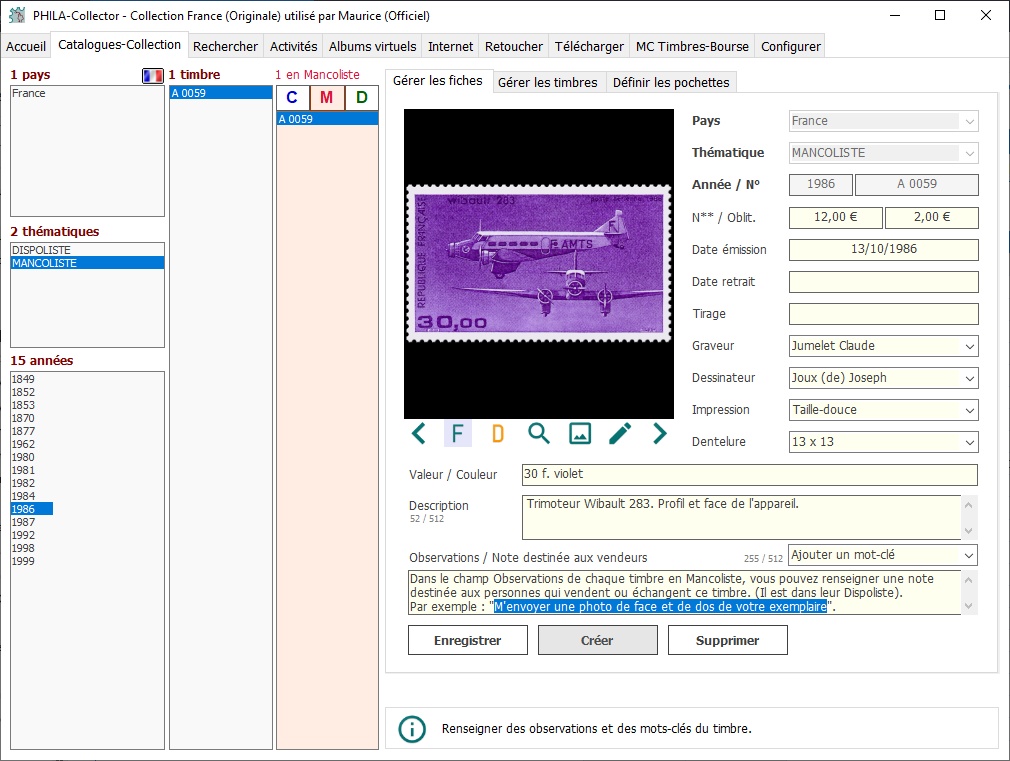The height and width of the screenshot is (761, 1010).
Task: Open the Télécharger tab
Action: coord(589,46)
